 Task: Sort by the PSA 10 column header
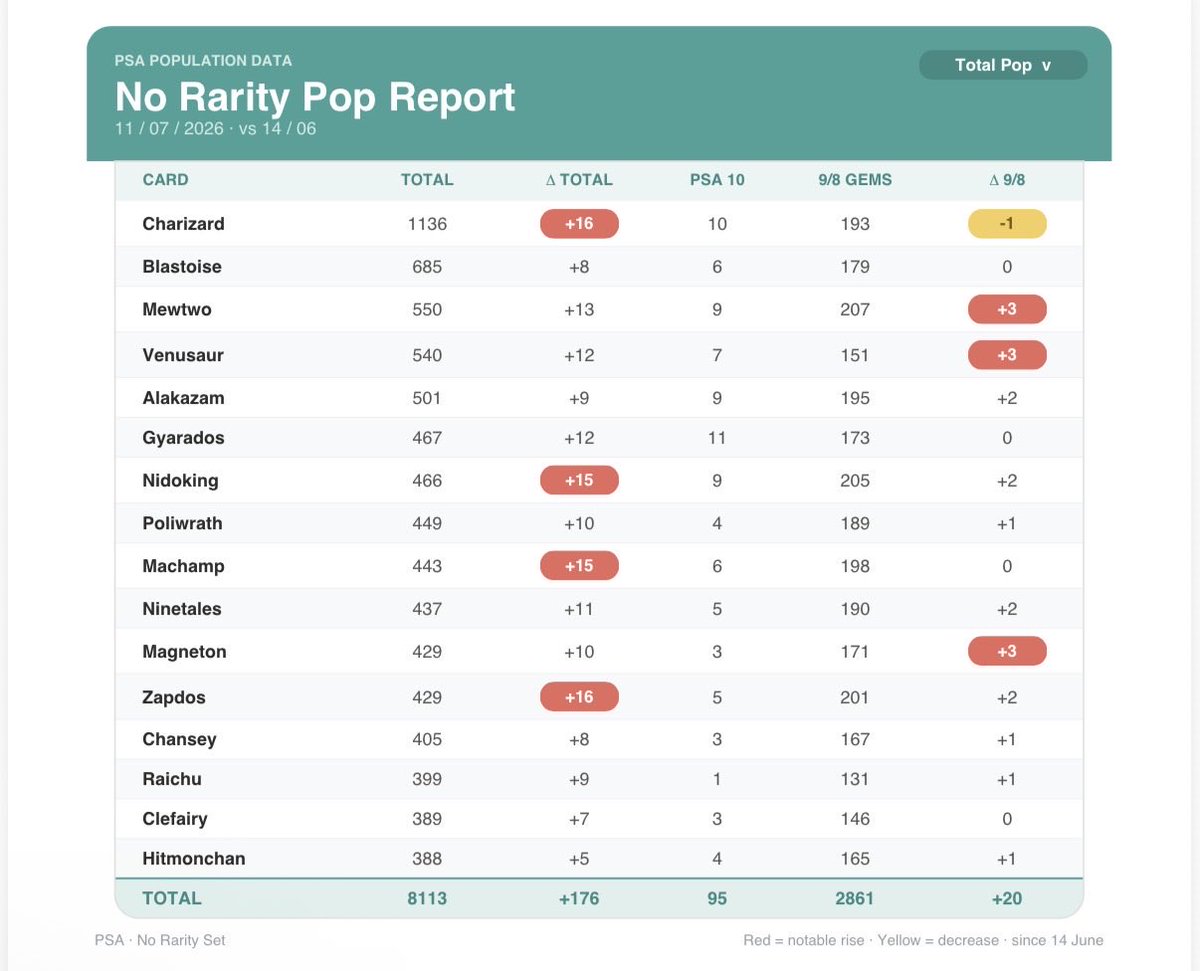(x=717, y=180)
